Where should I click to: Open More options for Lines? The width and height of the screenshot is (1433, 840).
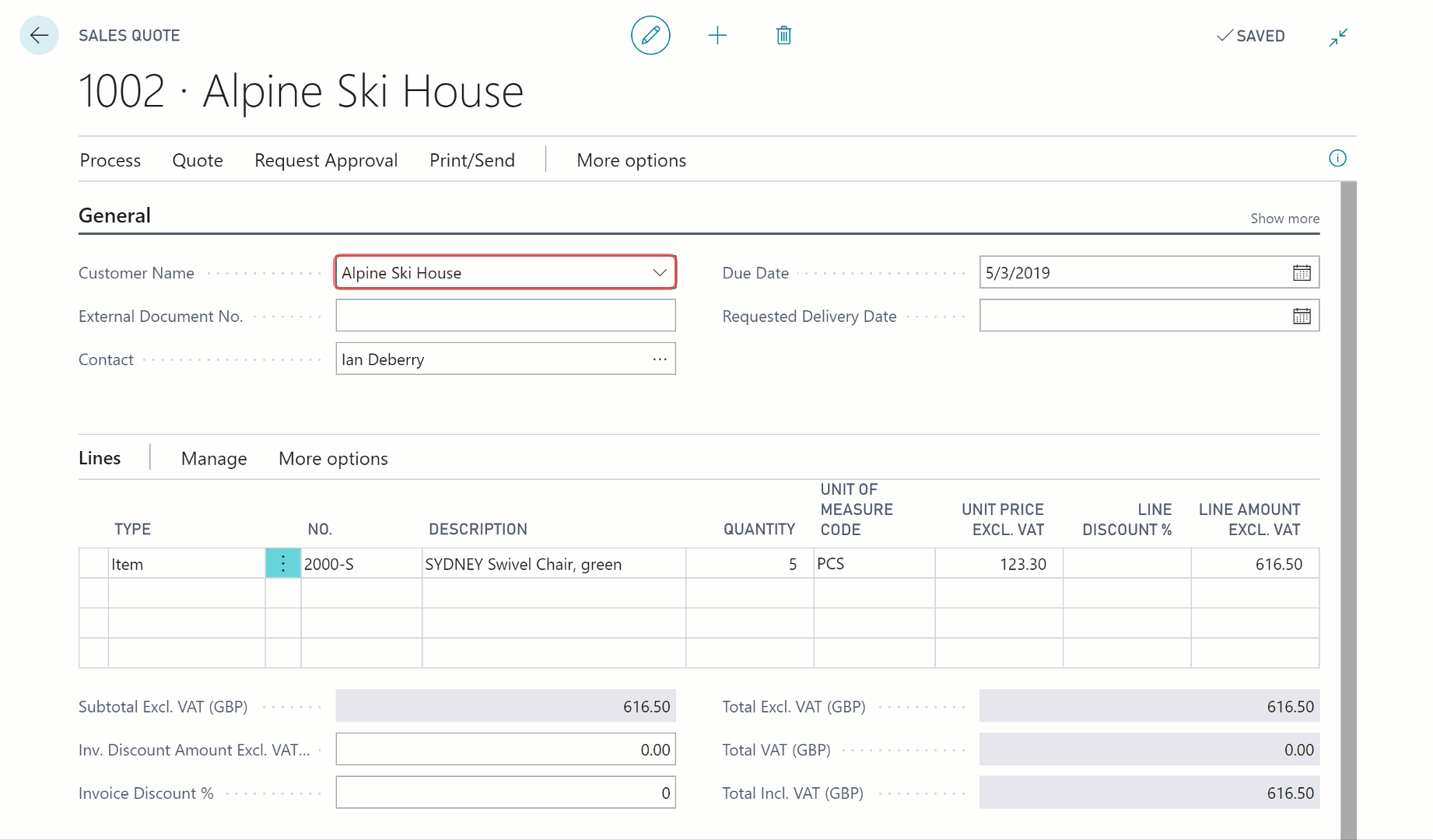(x=333, y=459)
